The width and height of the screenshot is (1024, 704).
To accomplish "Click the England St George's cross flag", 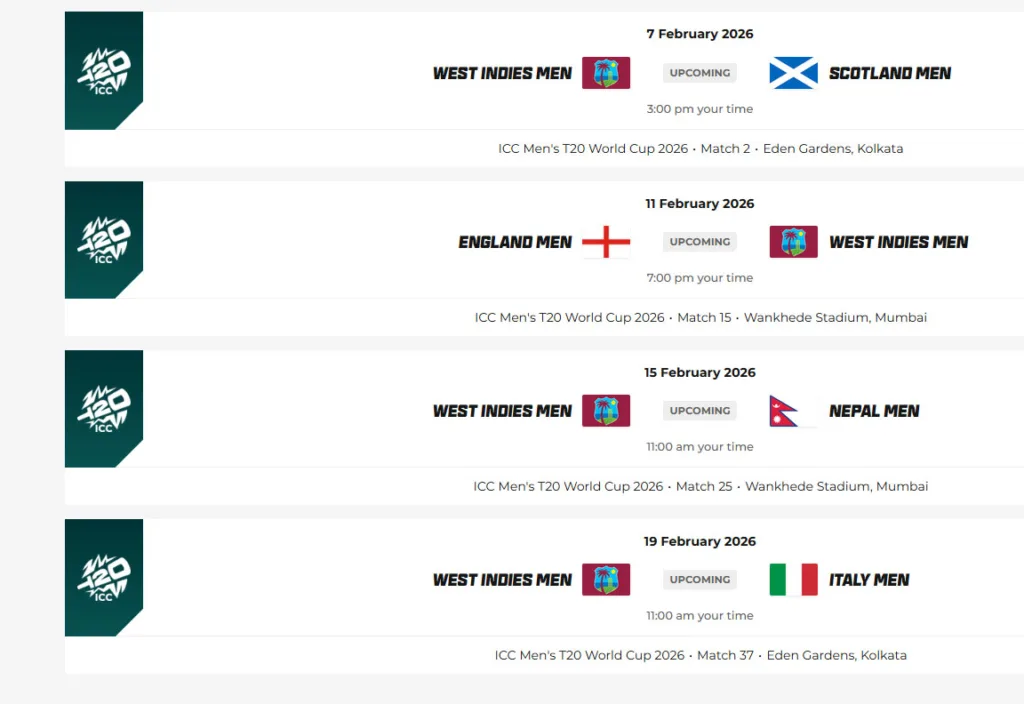I will coord(606,242).
